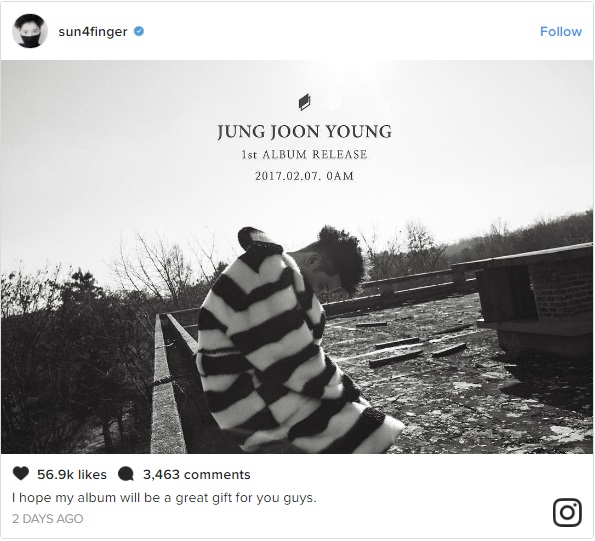Open the Instagram logo icon

(x=567, y=513)
